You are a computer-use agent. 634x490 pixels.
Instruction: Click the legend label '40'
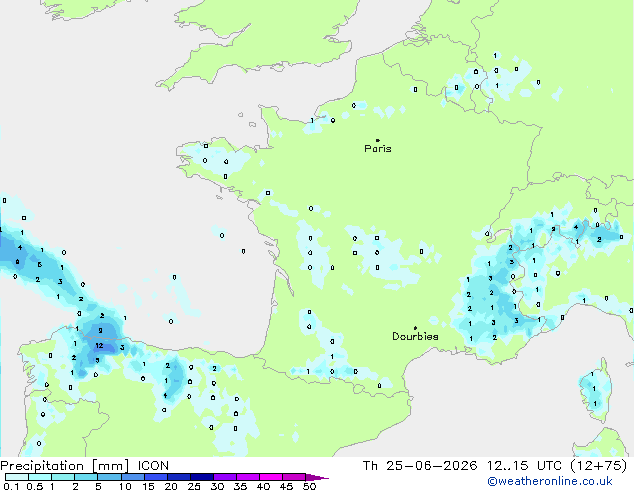coord(263,486)
